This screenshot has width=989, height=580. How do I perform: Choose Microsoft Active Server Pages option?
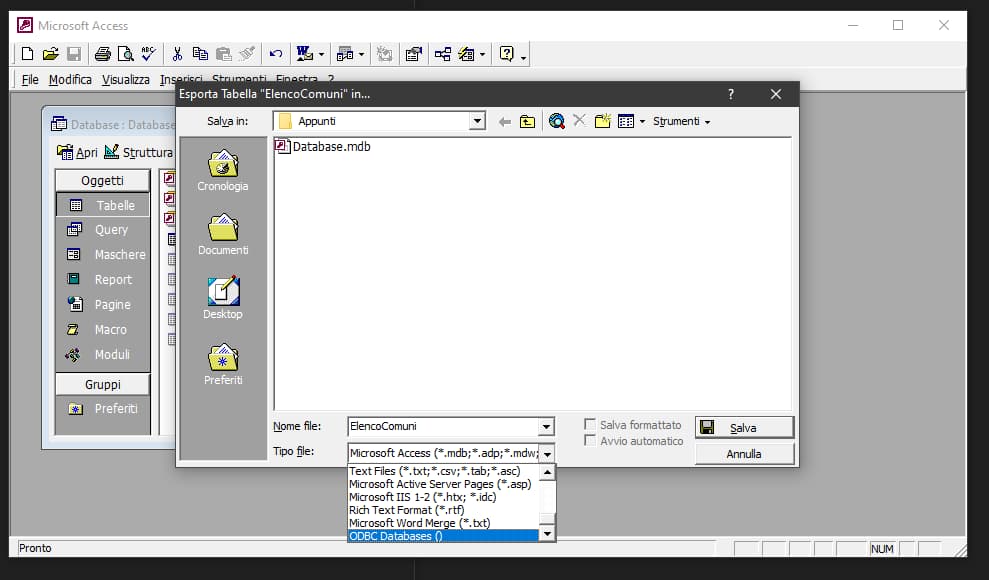click(x=443, y=484)
